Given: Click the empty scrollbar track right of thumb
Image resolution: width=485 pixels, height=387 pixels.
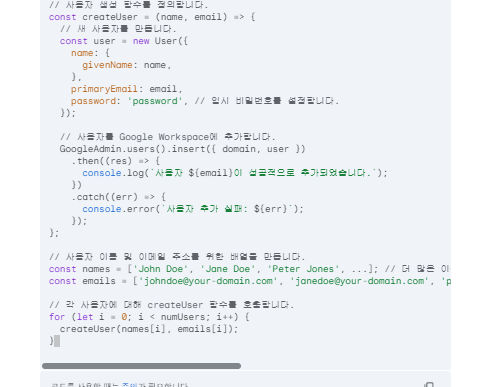Looking at the screenshot, I should [345, 366].
